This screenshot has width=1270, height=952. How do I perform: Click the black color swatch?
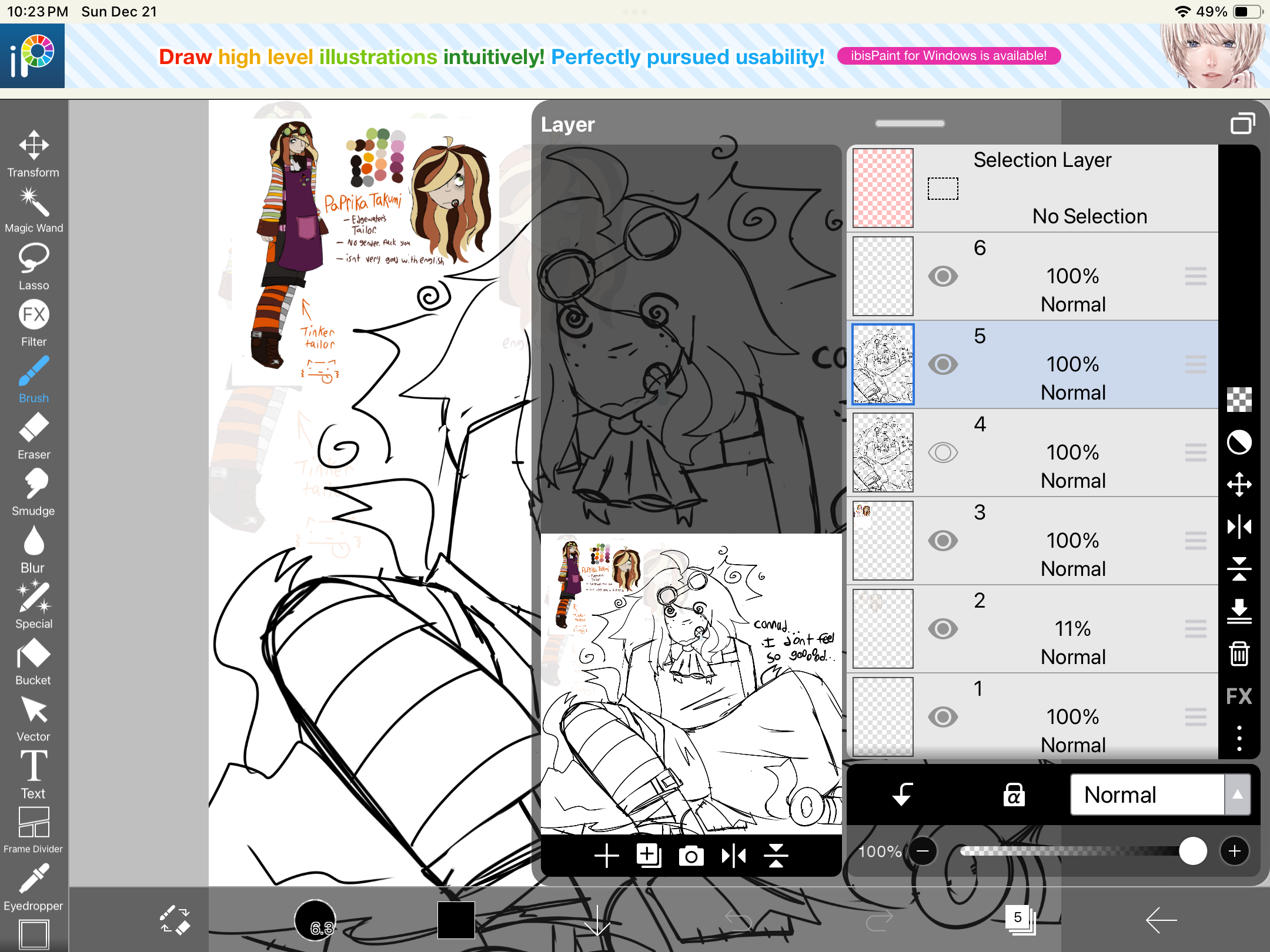pyautogui.click(x=456, y=920)
